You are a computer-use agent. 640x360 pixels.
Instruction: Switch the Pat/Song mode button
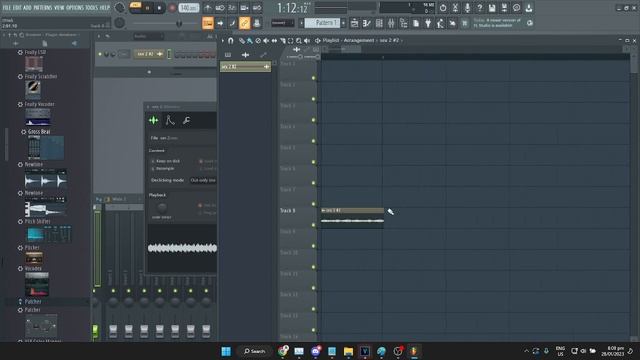click(136, 7)
